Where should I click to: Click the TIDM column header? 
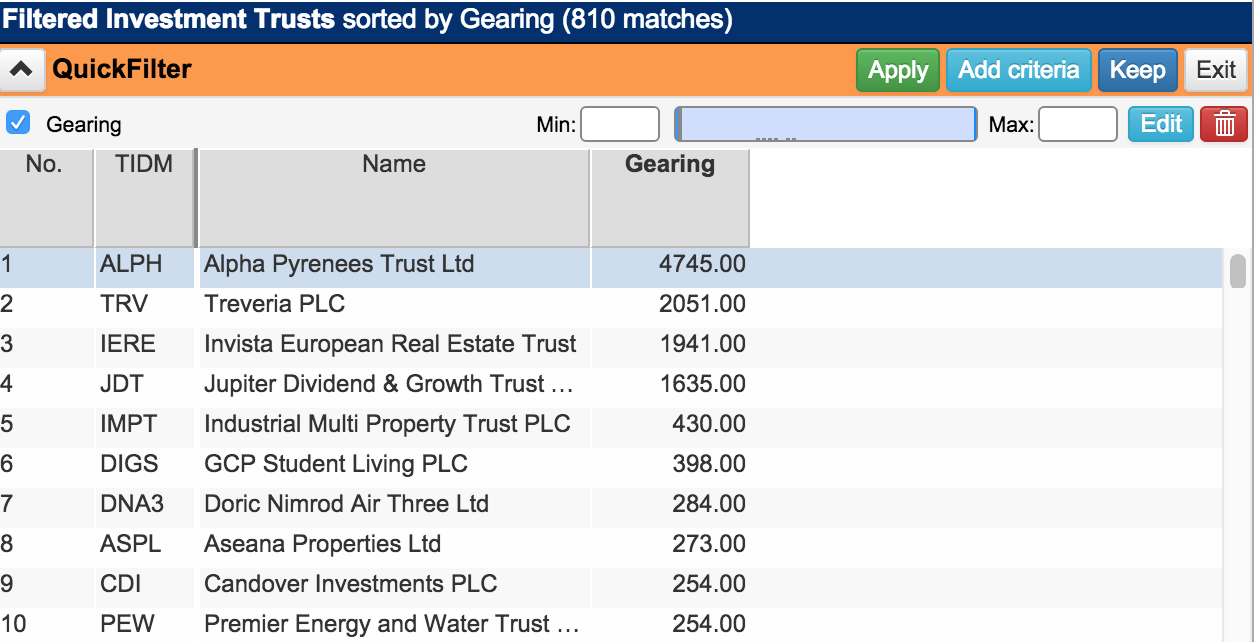point(144,165)
